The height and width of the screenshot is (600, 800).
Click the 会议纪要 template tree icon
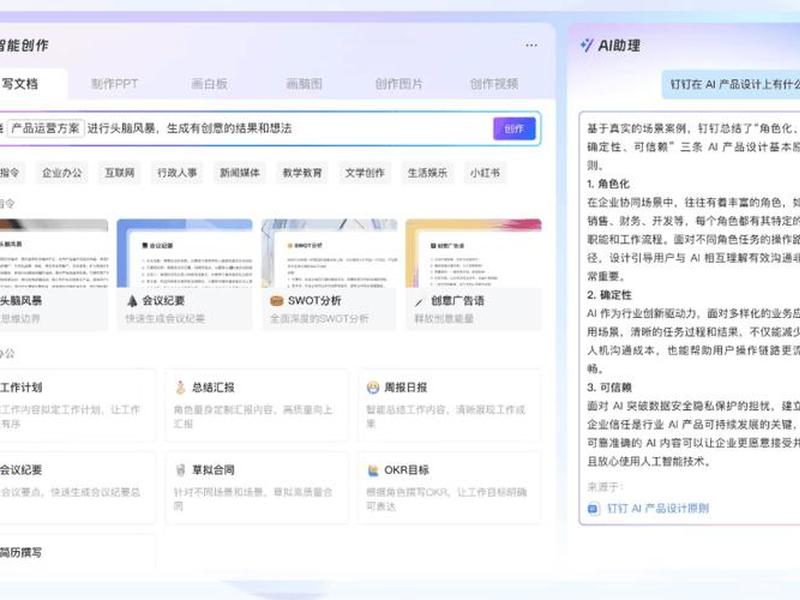[132, 301]
